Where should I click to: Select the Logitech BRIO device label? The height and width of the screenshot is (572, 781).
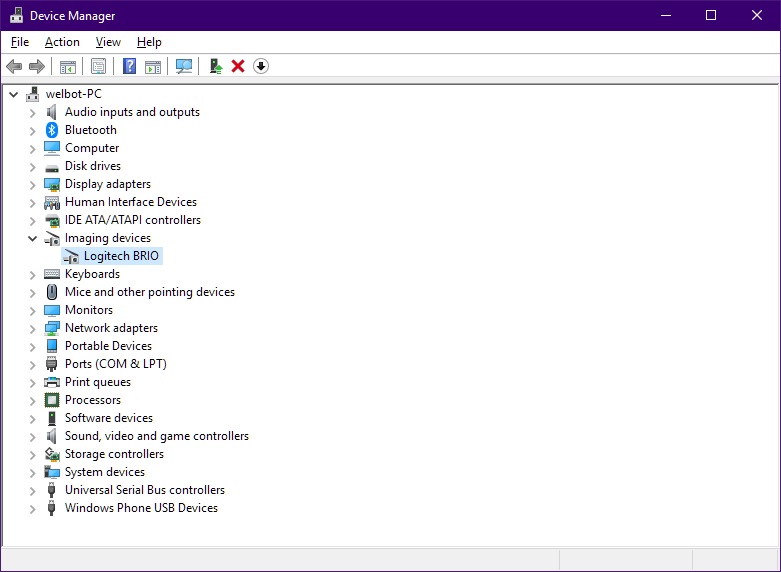[121, 256]
